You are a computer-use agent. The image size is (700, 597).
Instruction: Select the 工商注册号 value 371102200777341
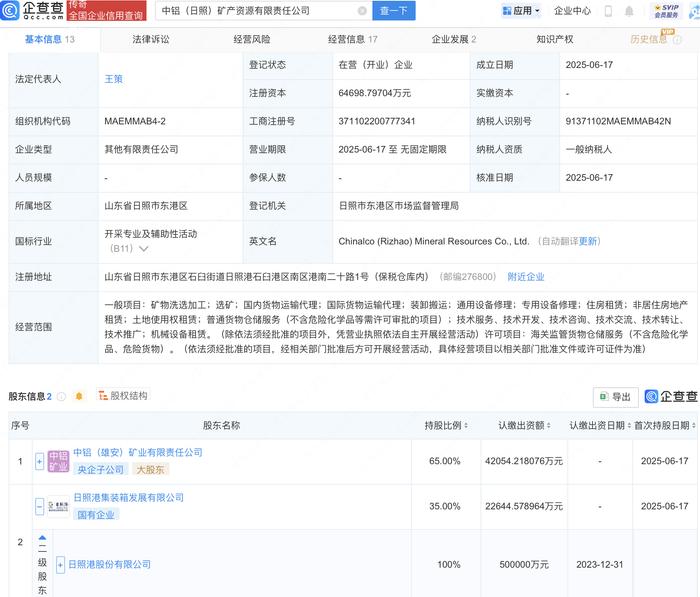coord(377,121)
